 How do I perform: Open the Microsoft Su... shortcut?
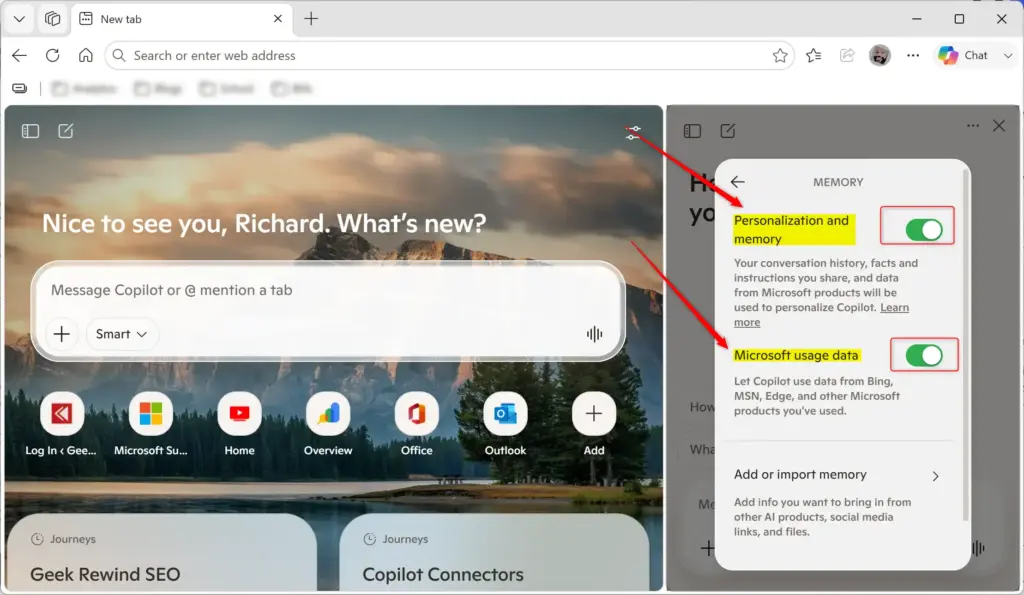[150, 425]
